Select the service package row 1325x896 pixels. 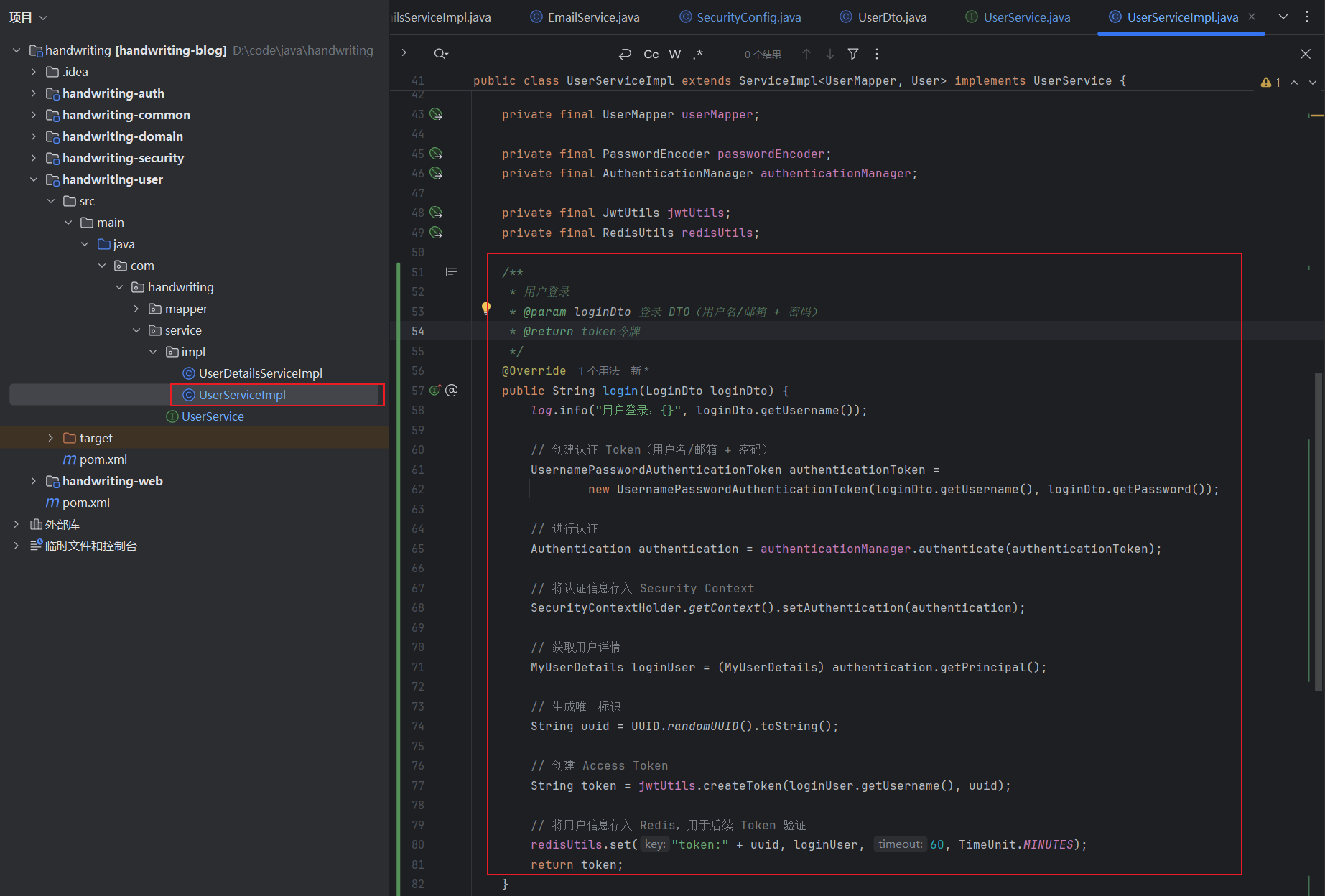(195, 330)
